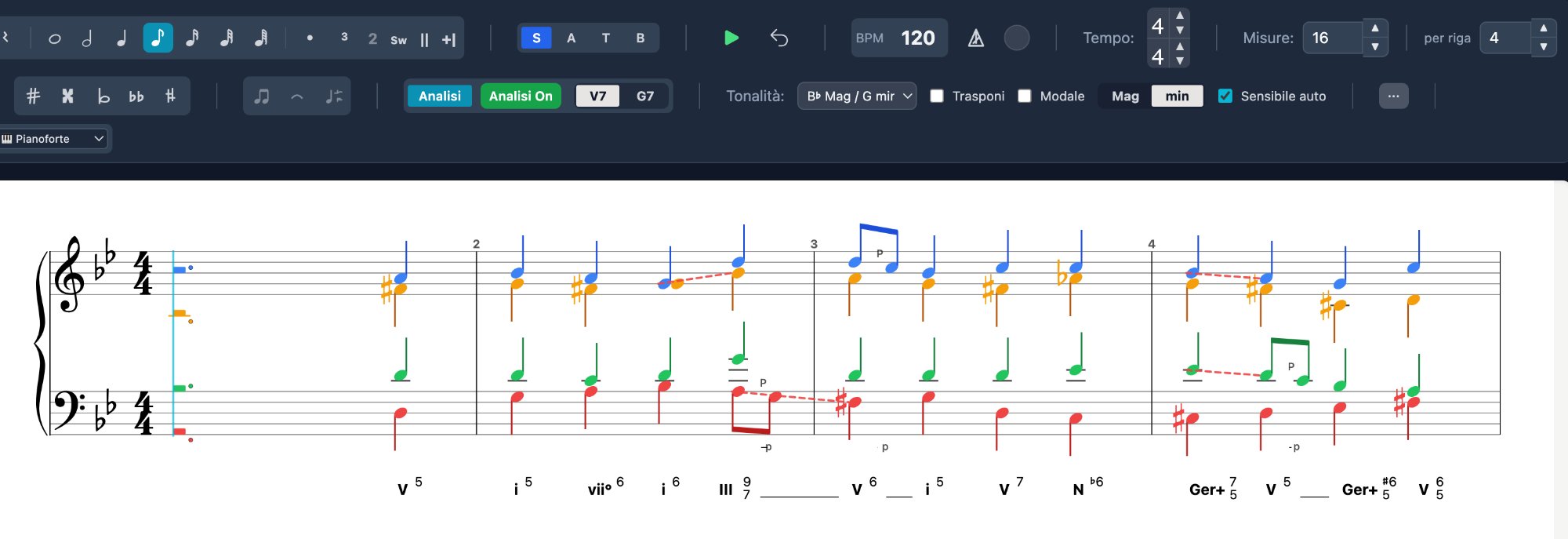
Task: Apply the flat accidental
Action: click(103, 96)
